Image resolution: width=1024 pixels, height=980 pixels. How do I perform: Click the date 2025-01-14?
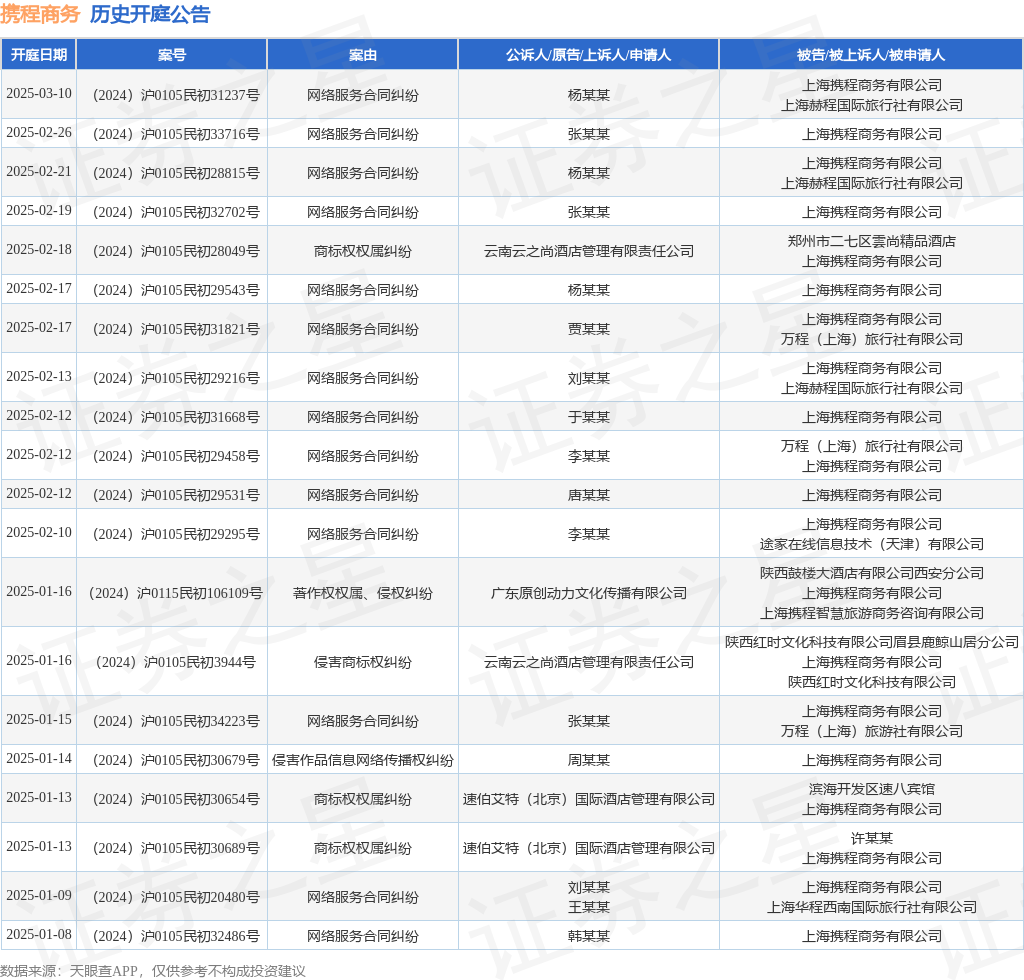pos(39,759)
